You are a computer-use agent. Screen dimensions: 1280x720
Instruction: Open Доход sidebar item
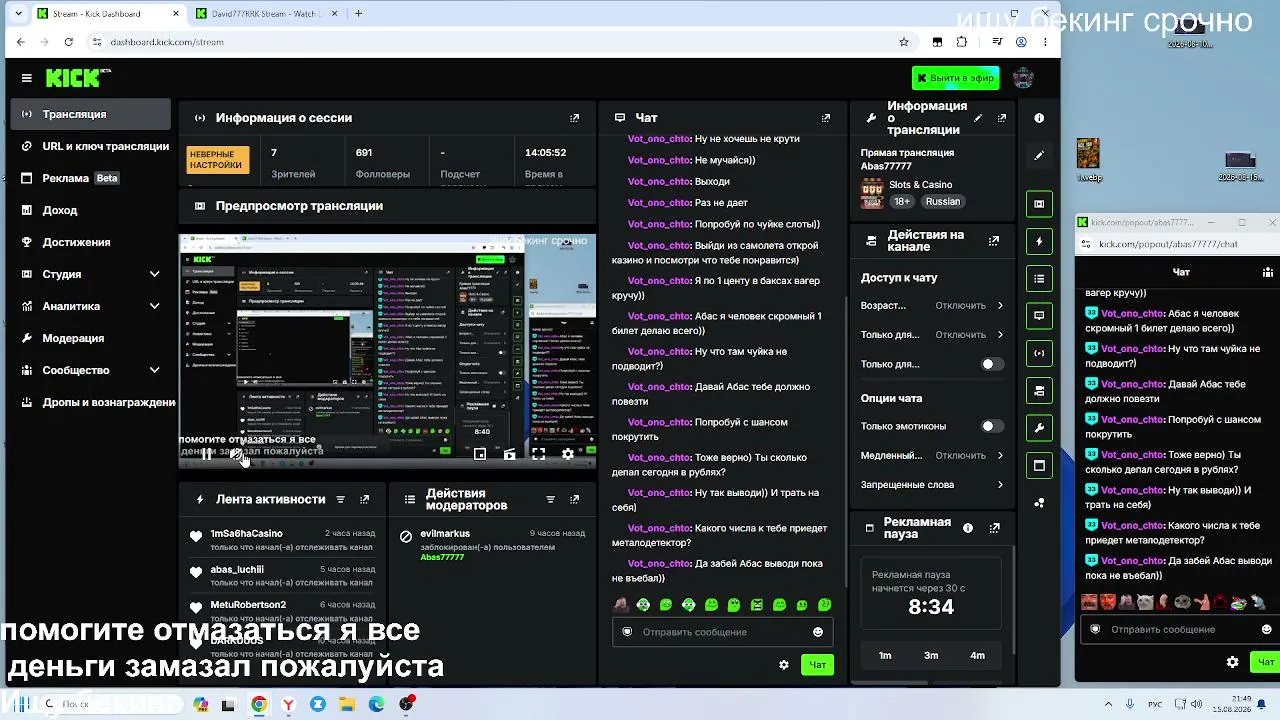pos(90,210)
